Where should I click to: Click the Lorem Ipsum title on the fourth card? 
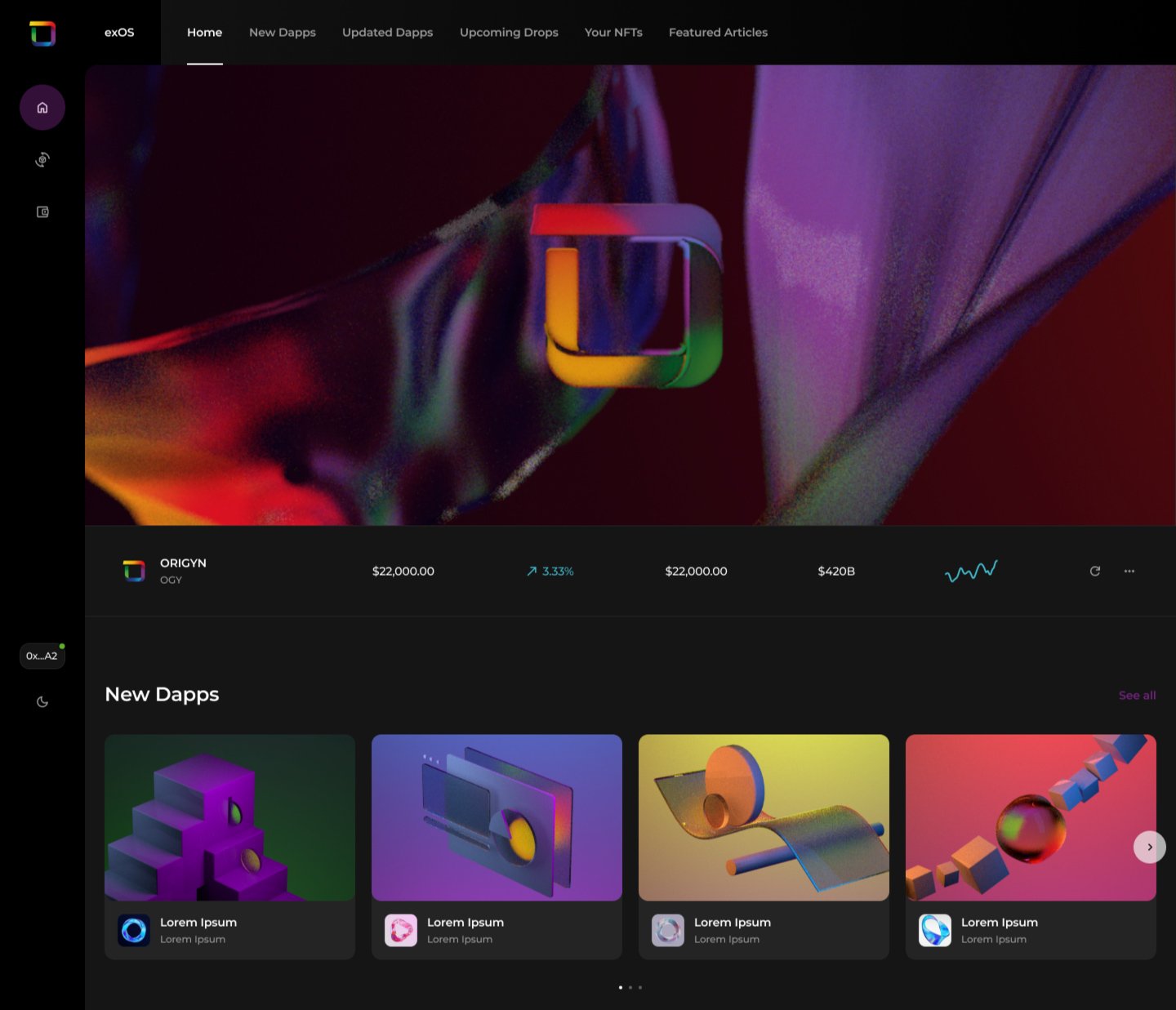(x=1000, y=923)
